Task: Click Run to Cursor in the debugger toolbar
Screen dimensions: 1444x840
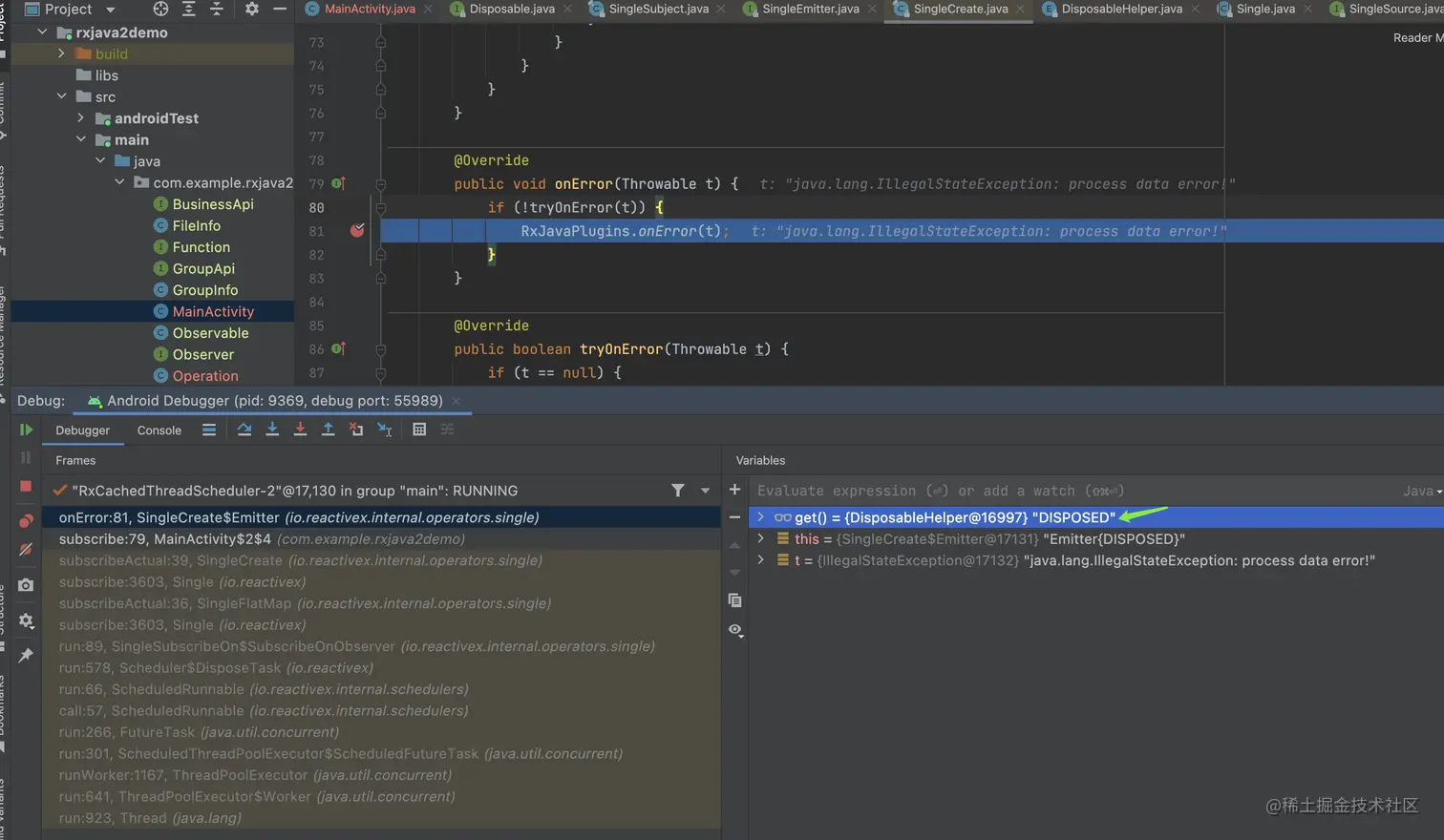Action: pos(385,430)
